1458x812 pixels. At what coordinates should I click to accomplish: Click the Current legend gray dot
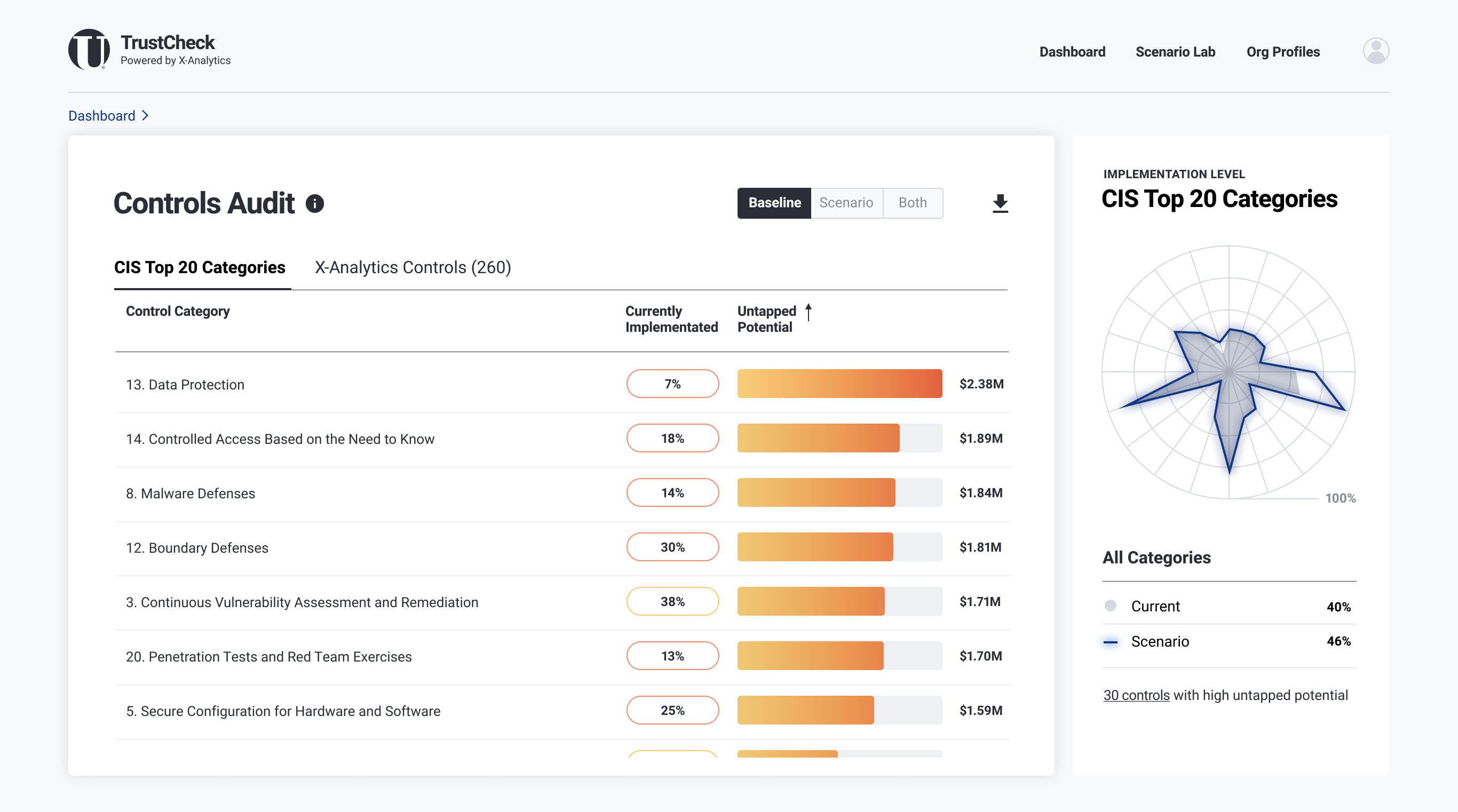pos(1111,606)
